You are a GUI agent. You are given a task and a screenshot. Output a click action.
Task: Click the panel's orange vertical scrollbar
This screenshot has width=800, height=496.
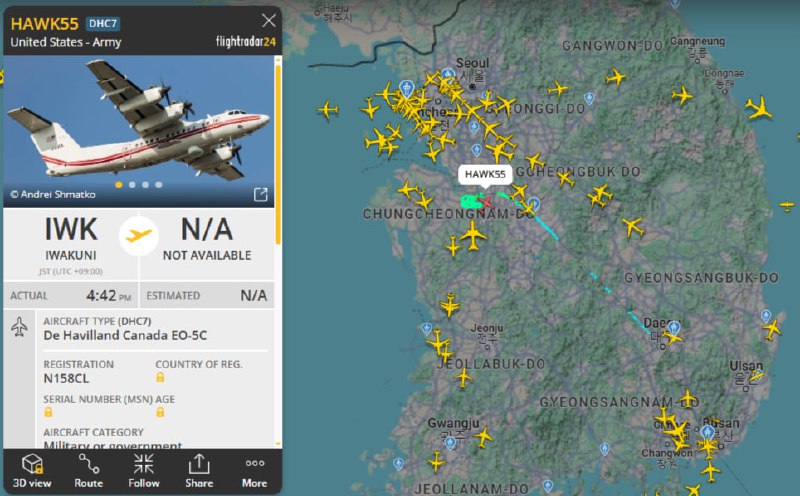pos(278,153)
